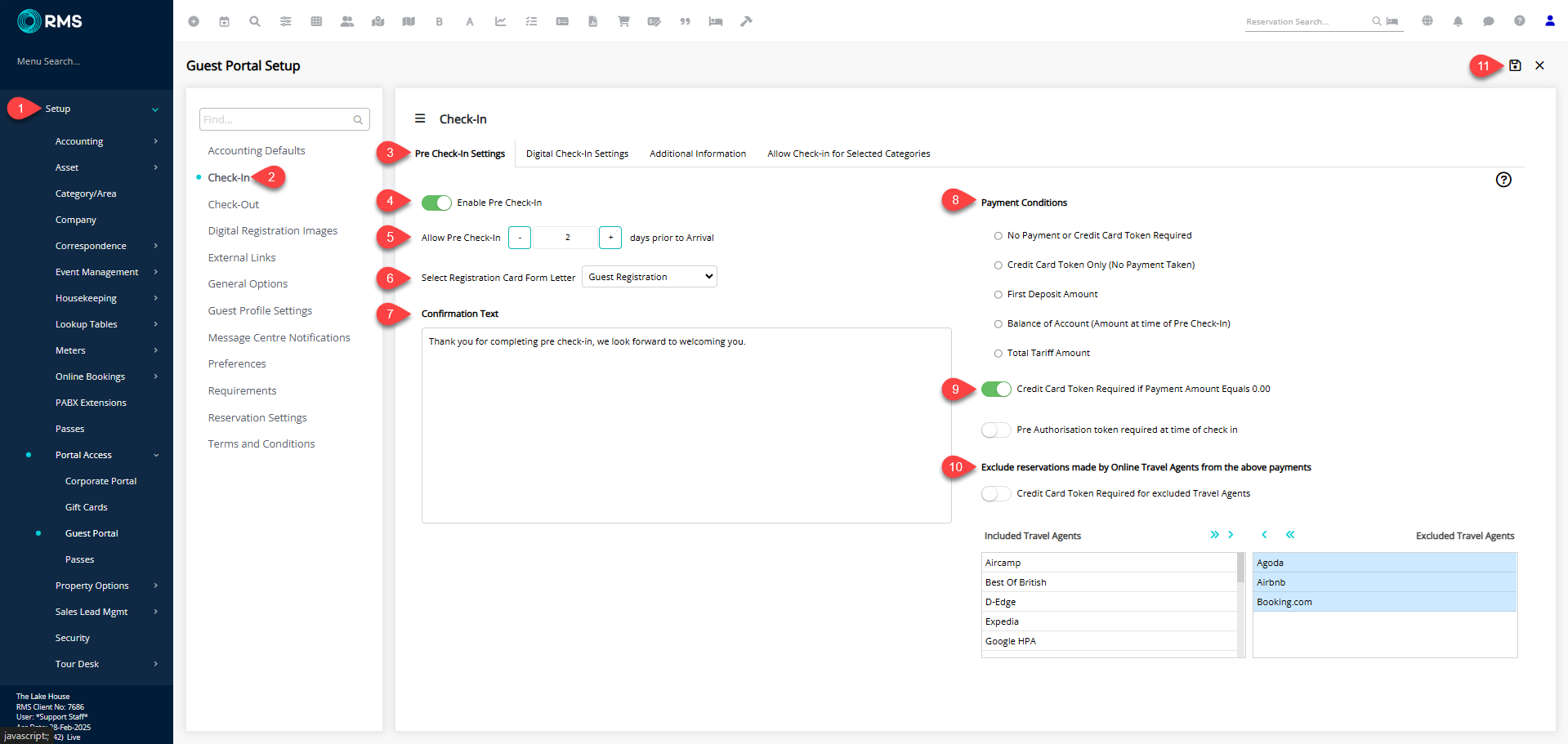Click the B letter icon in toolbar

pos(440,22)
